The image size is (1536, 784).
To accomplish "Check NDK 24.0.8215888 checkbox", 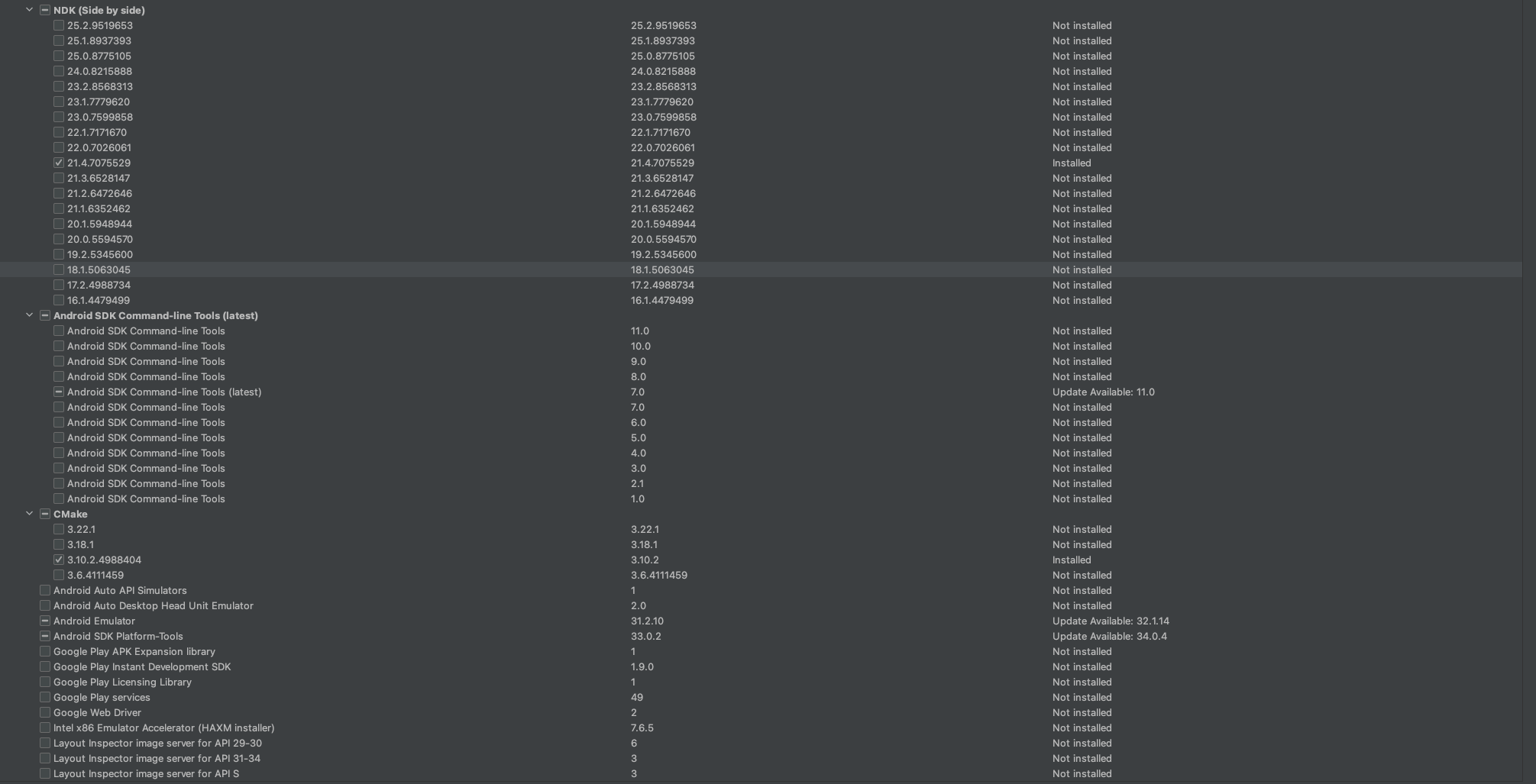I will coord(59,71).
